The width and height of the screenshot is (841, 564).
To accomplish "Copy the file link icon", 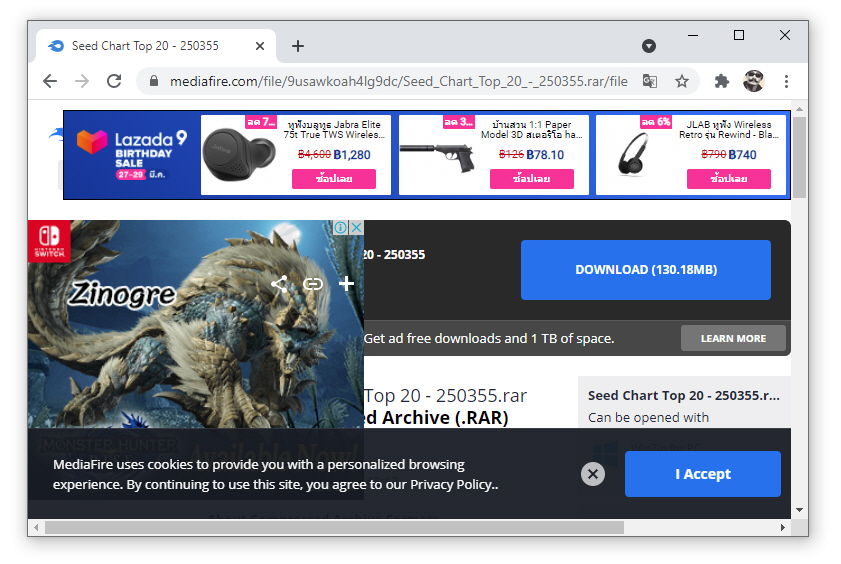I will [313, 284].
